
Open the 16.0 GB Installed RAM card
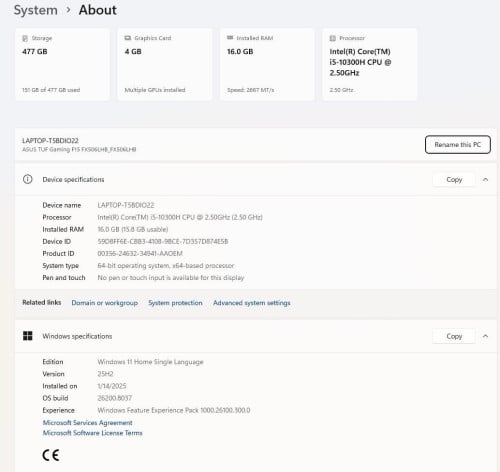267,64
